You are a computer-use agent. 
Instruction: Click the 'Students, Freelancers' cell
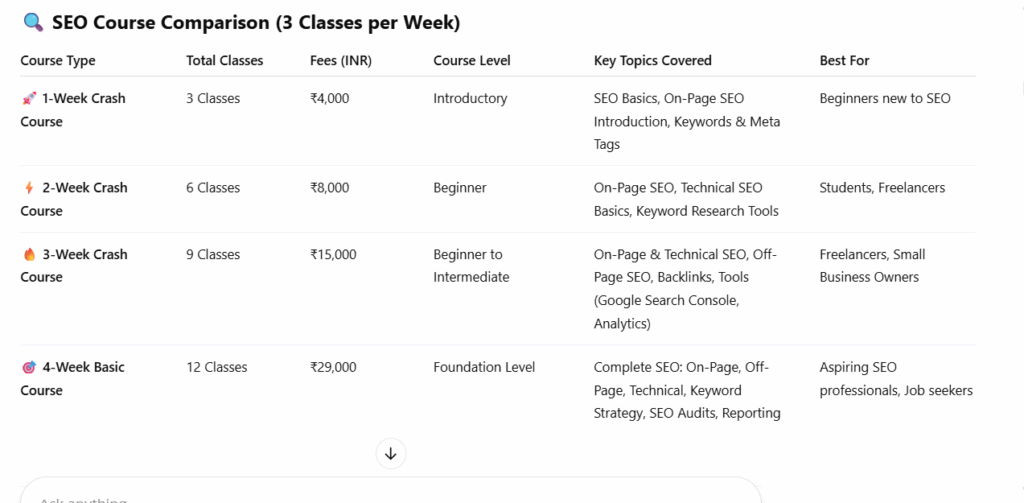(882, 188)
